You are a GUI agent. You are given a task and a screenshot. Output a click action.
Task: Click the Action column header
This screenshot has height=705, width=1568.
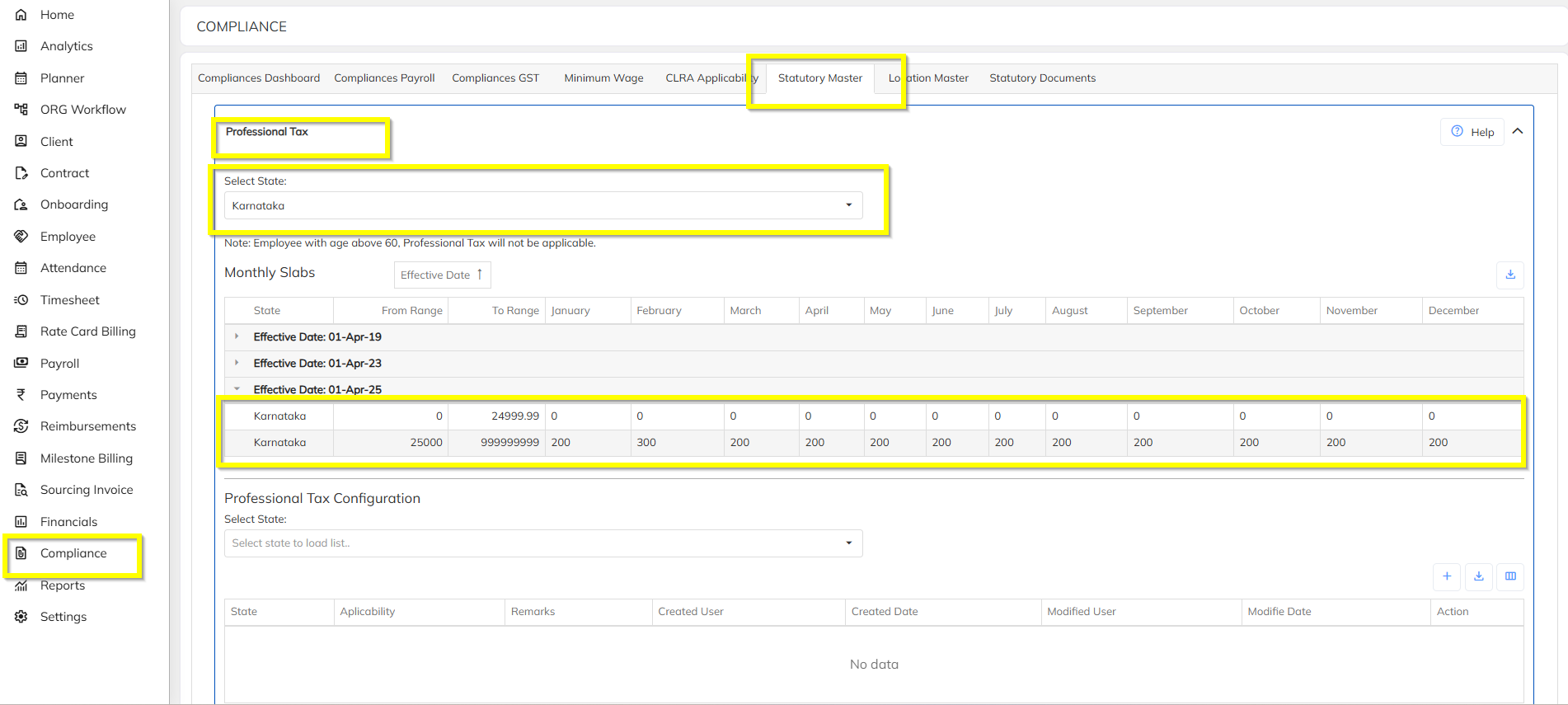[x=1477, y=612]
